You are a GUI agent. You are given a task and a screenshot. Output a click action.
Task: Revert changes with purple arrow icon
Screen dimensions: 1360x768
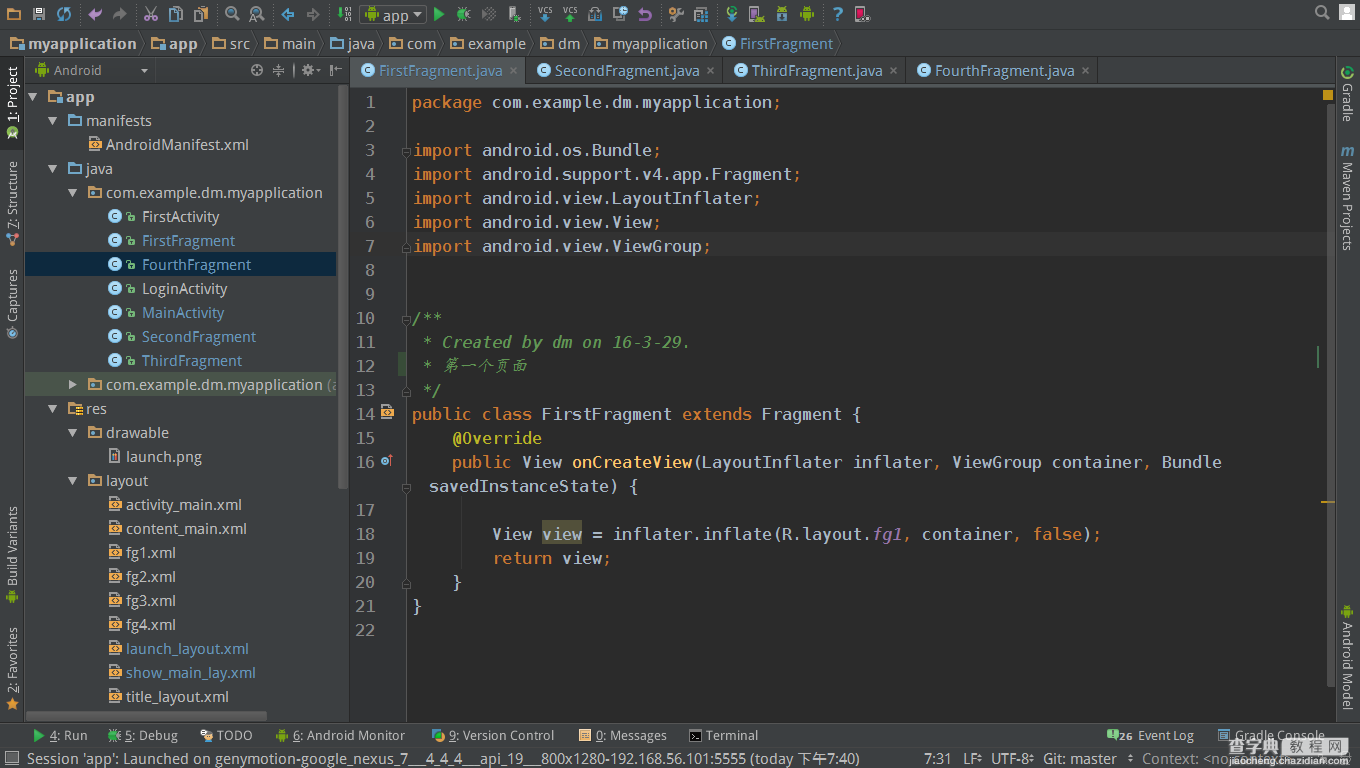645,14
